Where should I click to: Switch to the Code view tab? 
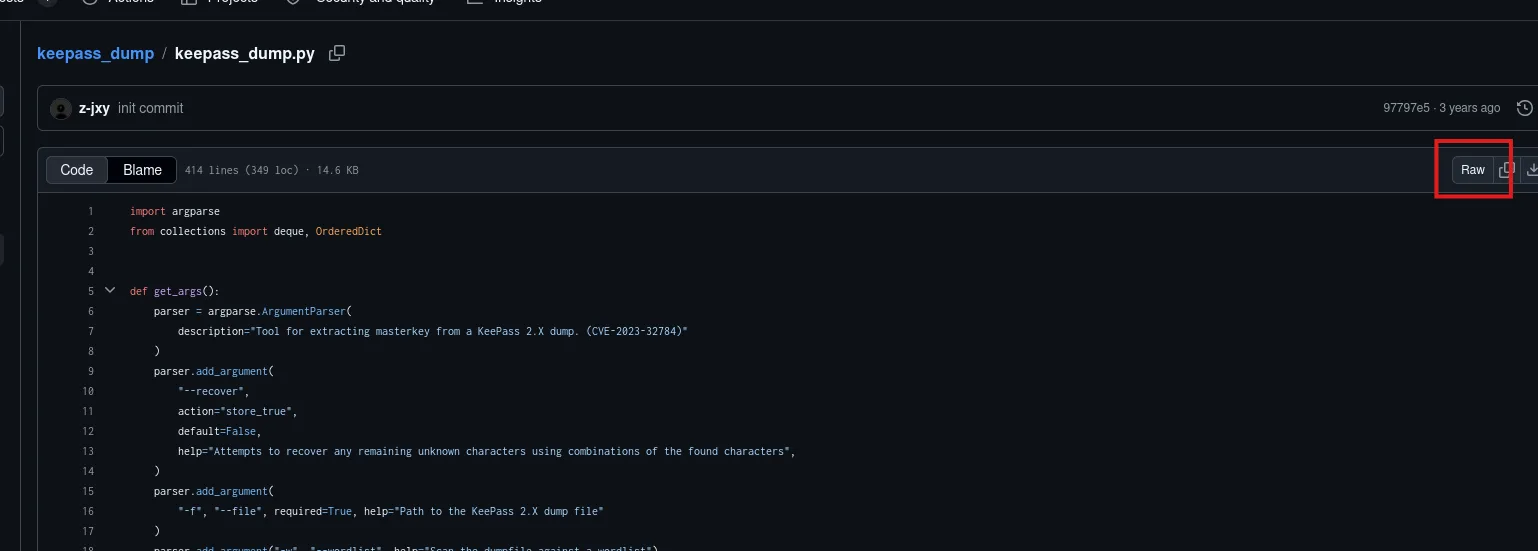[77, 170]
